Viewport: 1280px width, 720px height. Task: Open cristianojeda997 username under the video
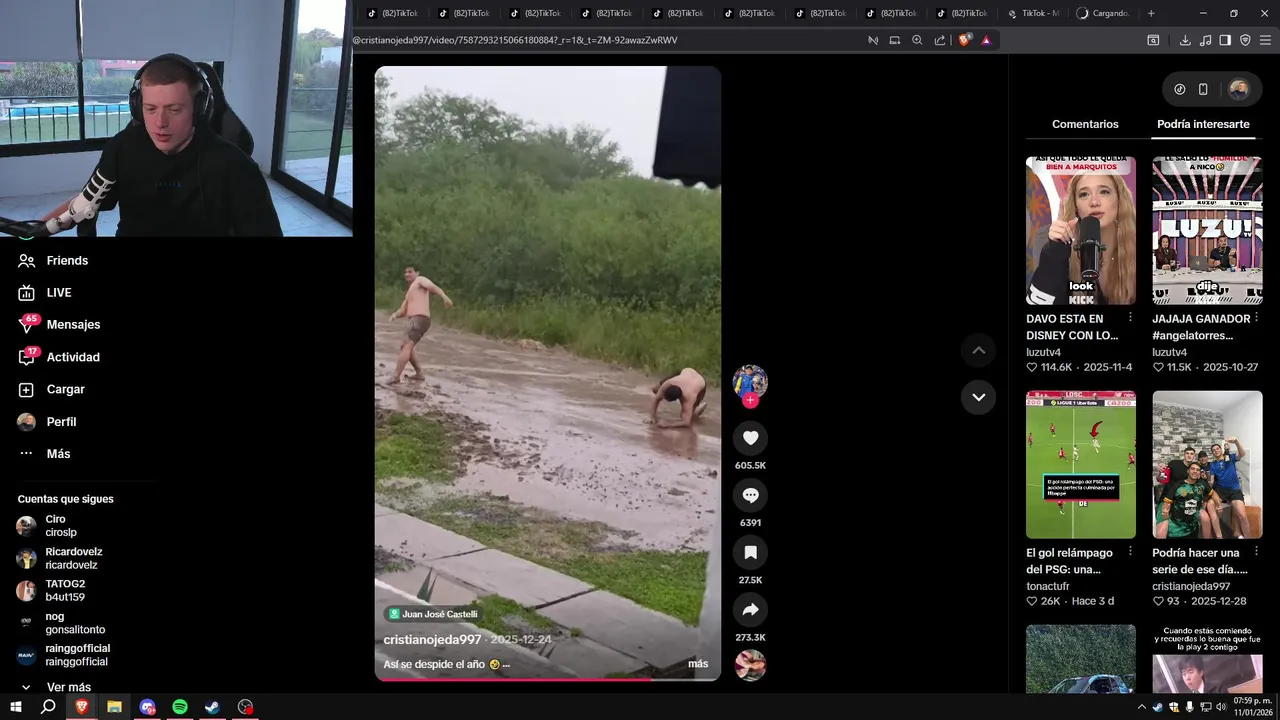tap(433, 639)
